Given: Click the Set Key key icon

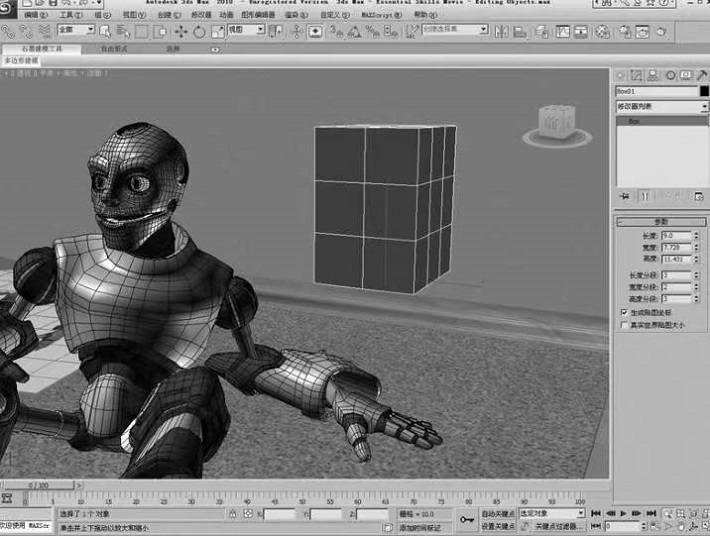Looking at the screenshot, I should [466, 519].
